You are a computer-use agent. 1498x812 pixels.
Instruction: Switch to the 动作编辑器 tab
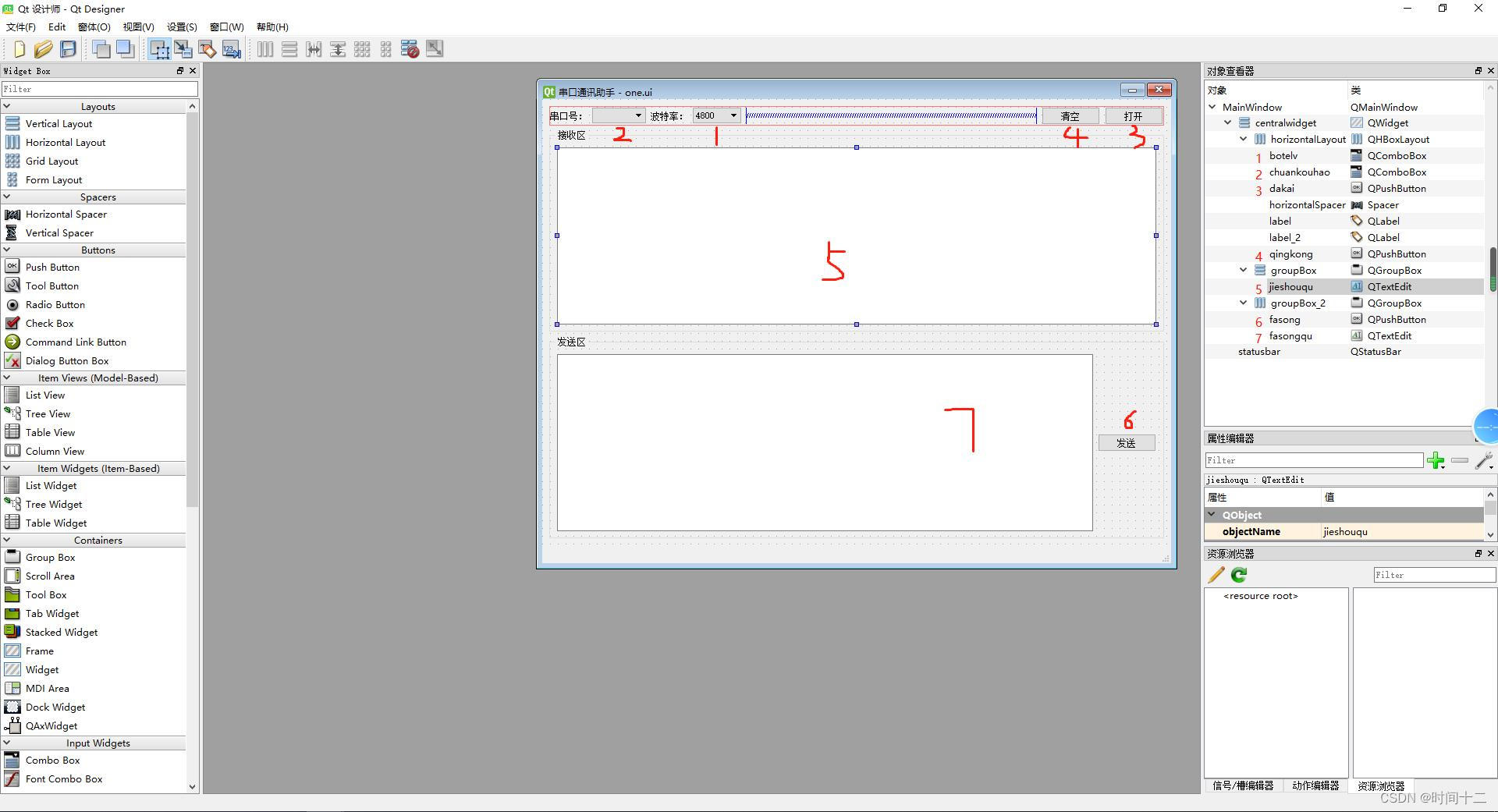pyautogui.click(x=1315, y=785)
